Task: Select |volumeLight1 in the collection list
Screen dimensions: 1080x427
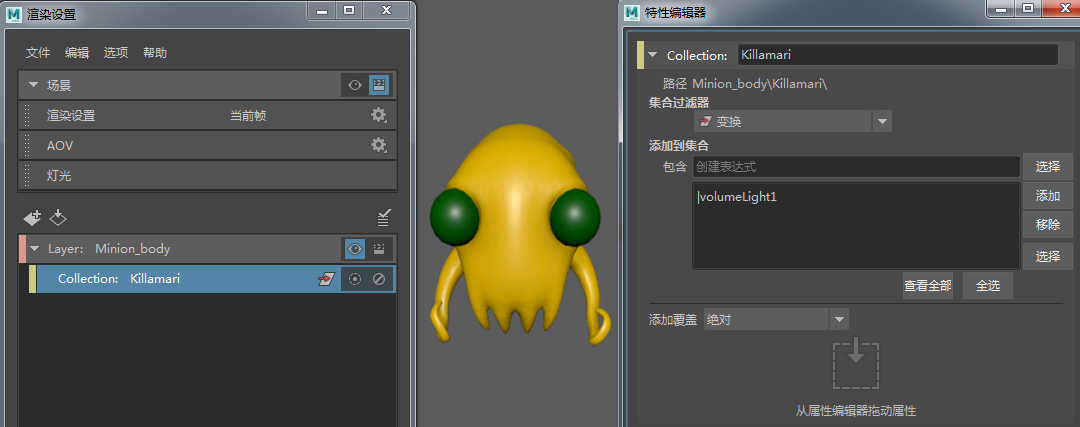Action: coord(737,197)
